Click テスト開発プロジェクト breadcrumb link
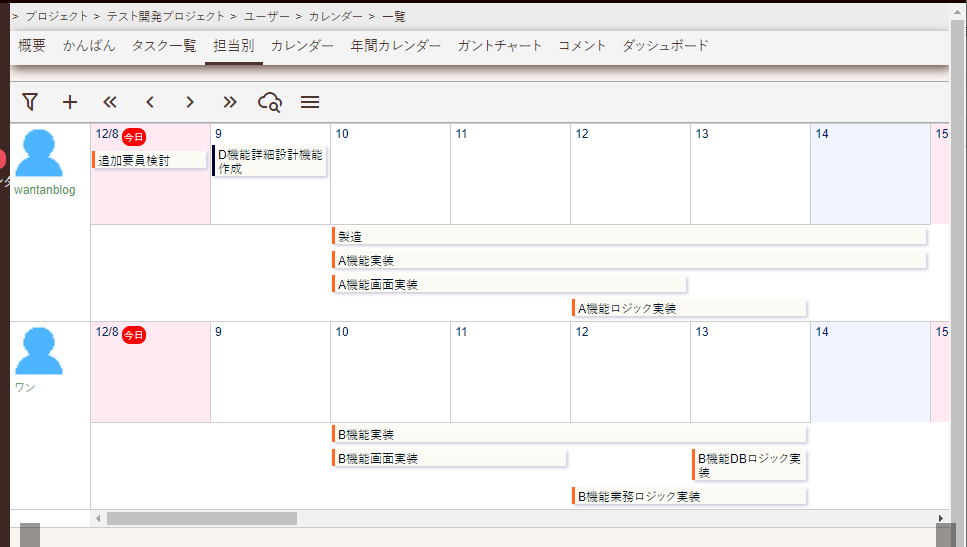 (x=166, y=17)
